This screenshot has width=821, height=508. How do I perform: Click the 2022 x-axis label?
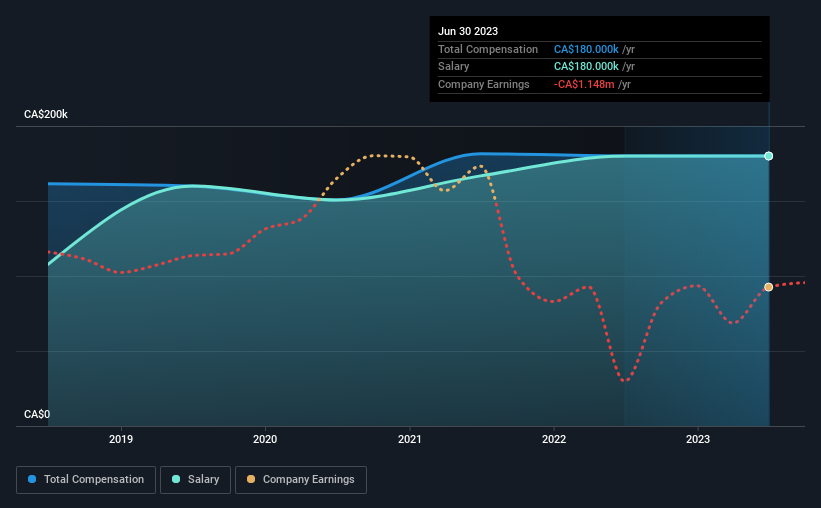(554, 439)
